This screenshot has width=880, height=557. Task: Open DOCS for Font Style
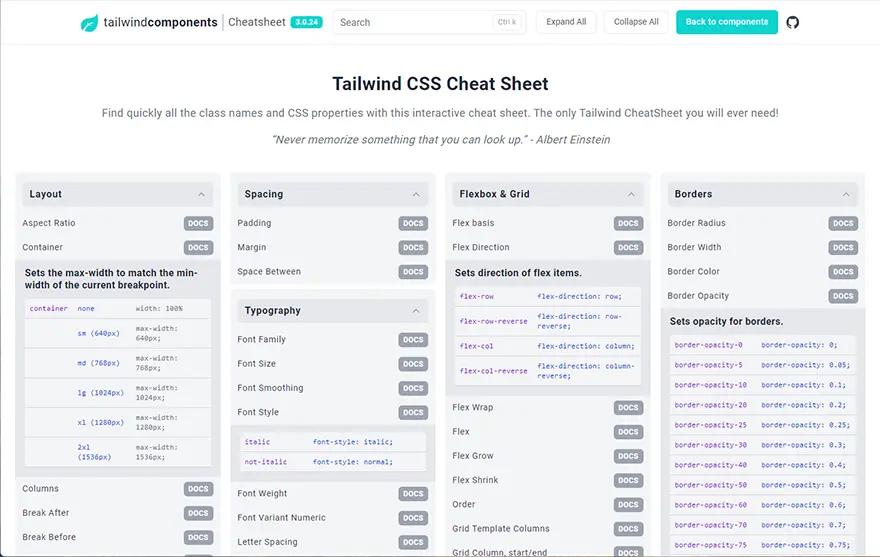413,412
